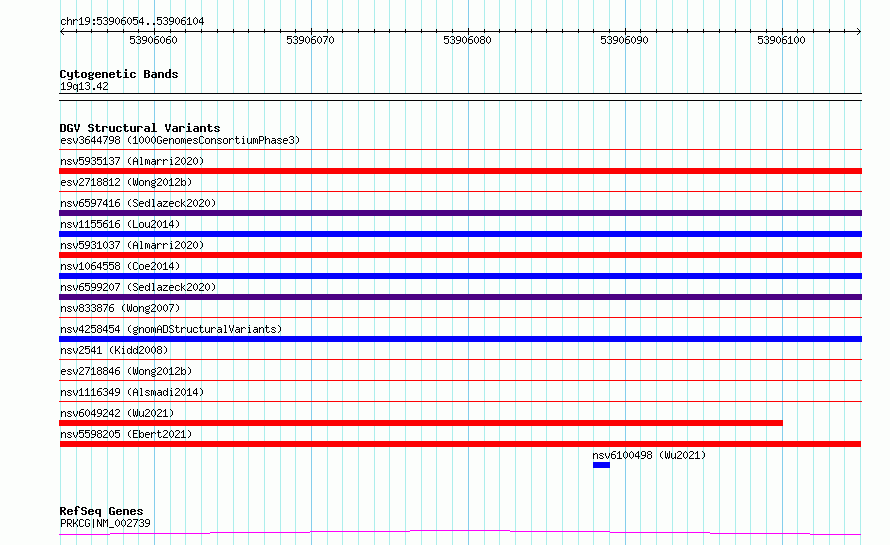This screenshot has width=890, height=545.
Task: Click ruler position 53906070
Action: (310, 40)
